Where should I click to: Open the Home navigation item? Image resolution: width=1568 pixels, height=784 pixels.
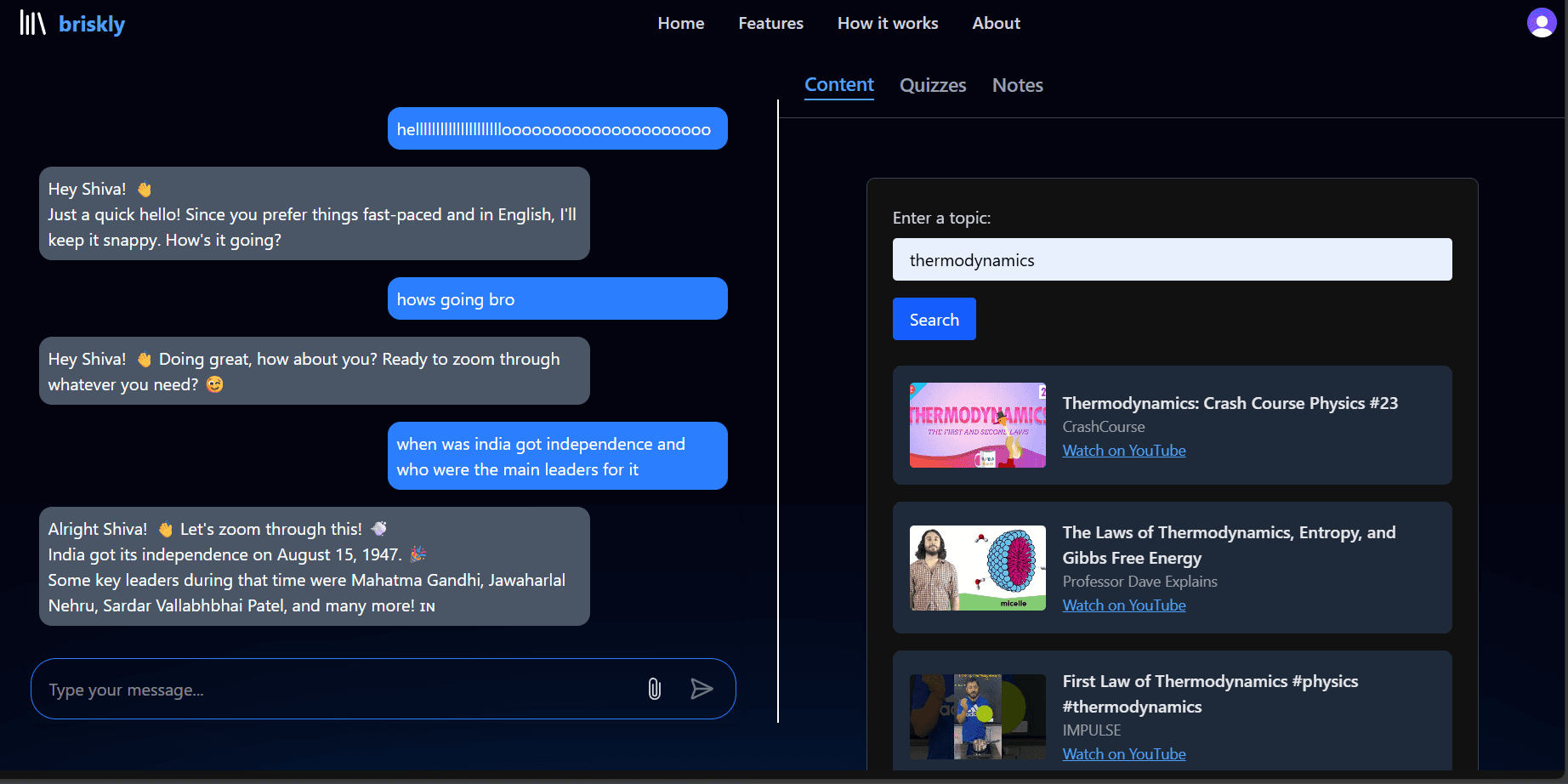tap(681, 23)
